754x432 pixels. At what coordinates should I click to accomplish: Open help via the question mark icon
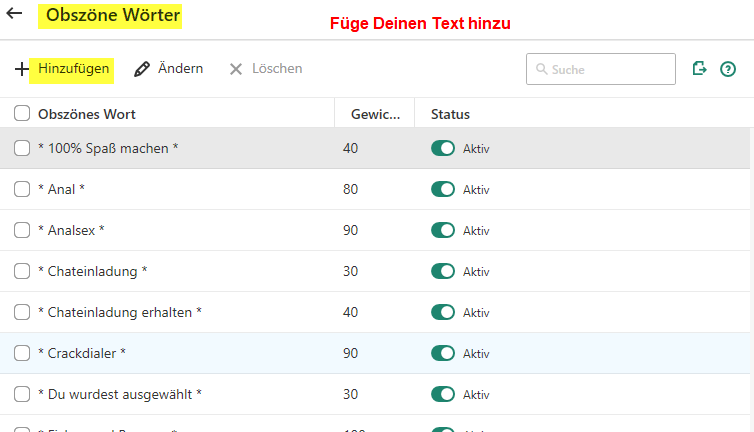pyautogui.click(x=728, y=69)
